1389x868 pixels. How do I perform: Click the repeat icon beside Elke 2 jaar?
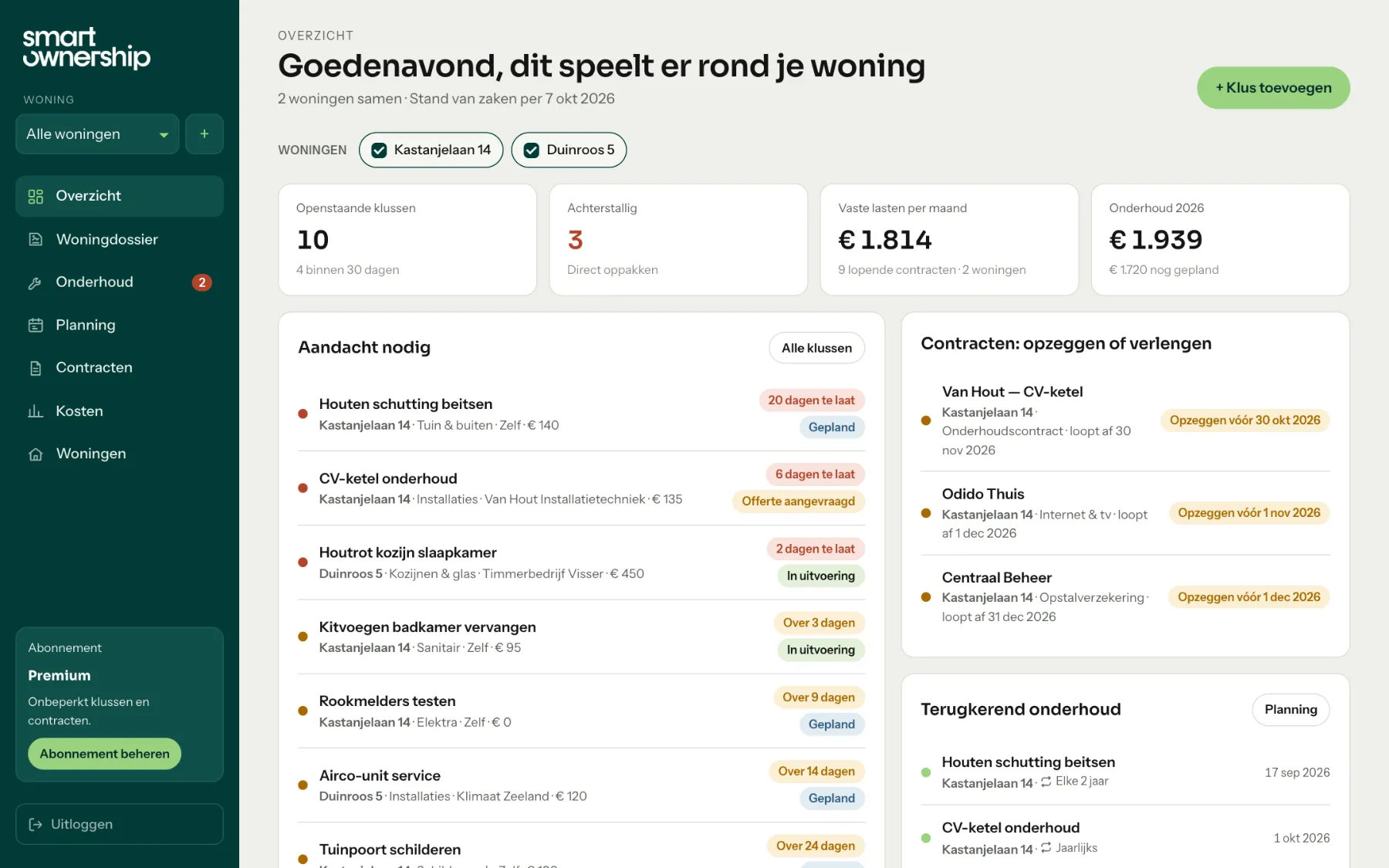(1046, 782)
